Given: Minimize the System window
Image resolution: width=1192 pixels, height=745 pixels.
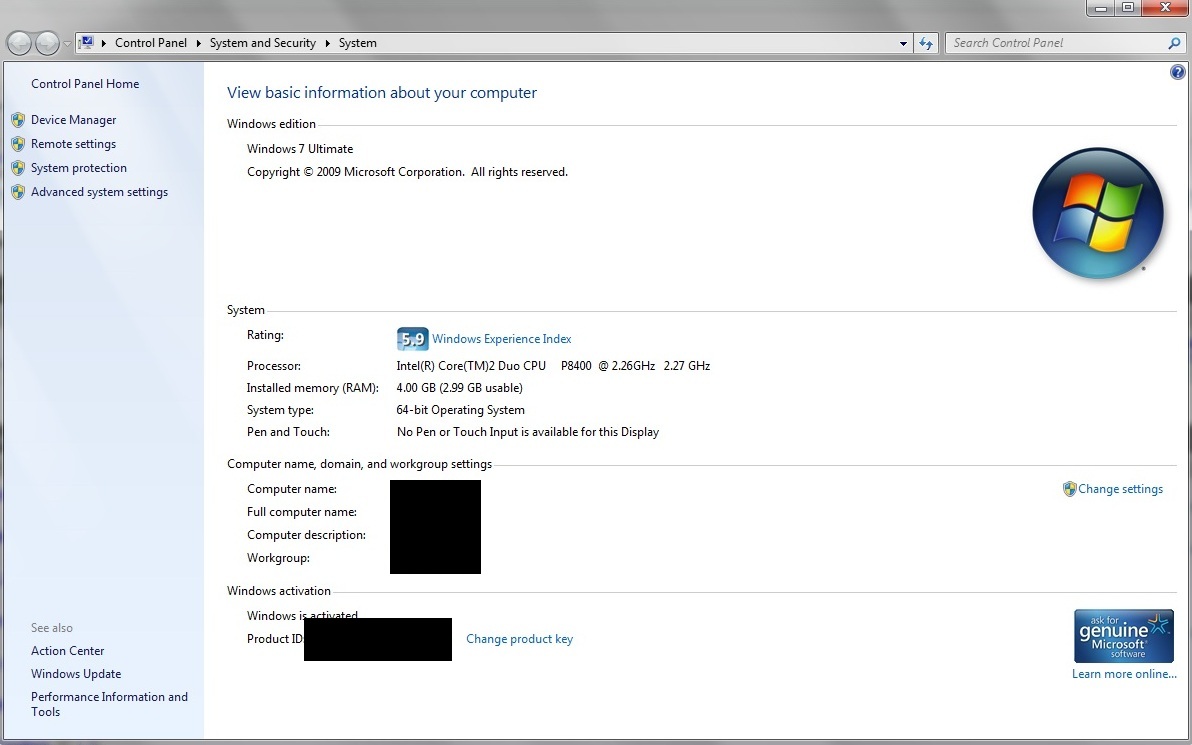Looking at the screenshot, I should point(1101,8).
